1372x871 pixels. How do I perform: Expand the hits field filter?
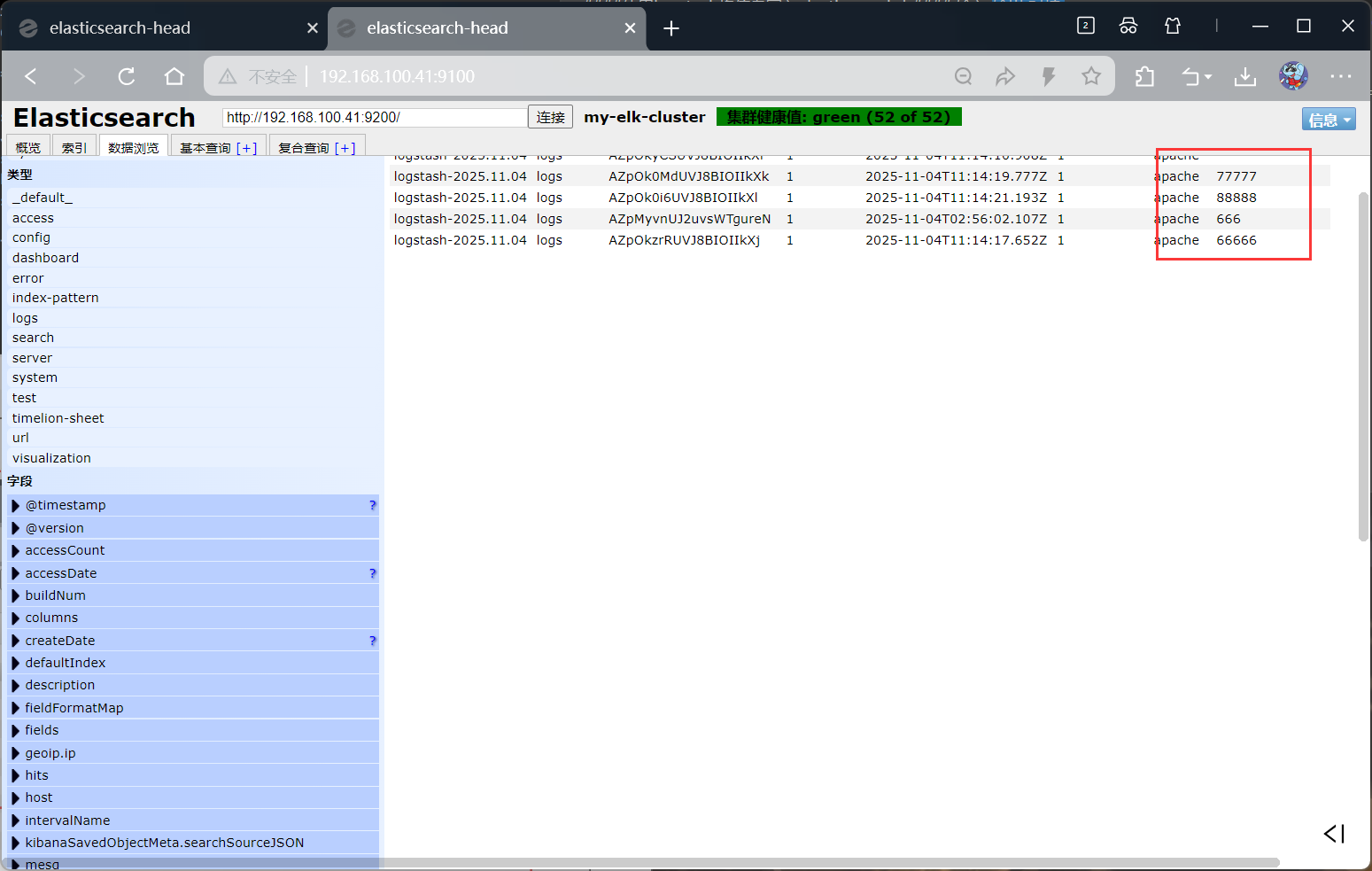[193, 775]
